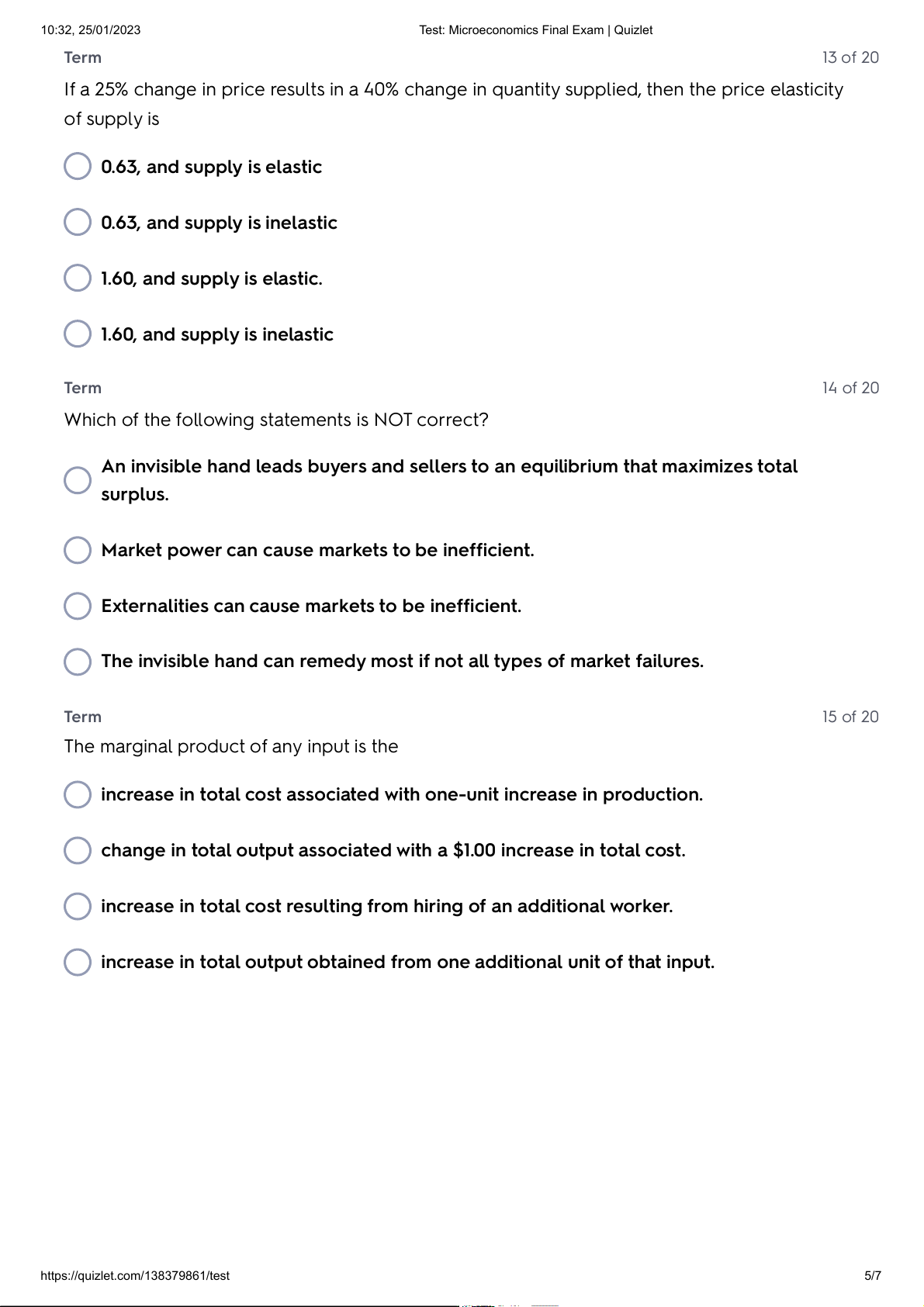
Task: Click the 'Test: Microeconomics Final Exam | Quizlet' title
Action: pyautogui.click(x=535, y=30)
